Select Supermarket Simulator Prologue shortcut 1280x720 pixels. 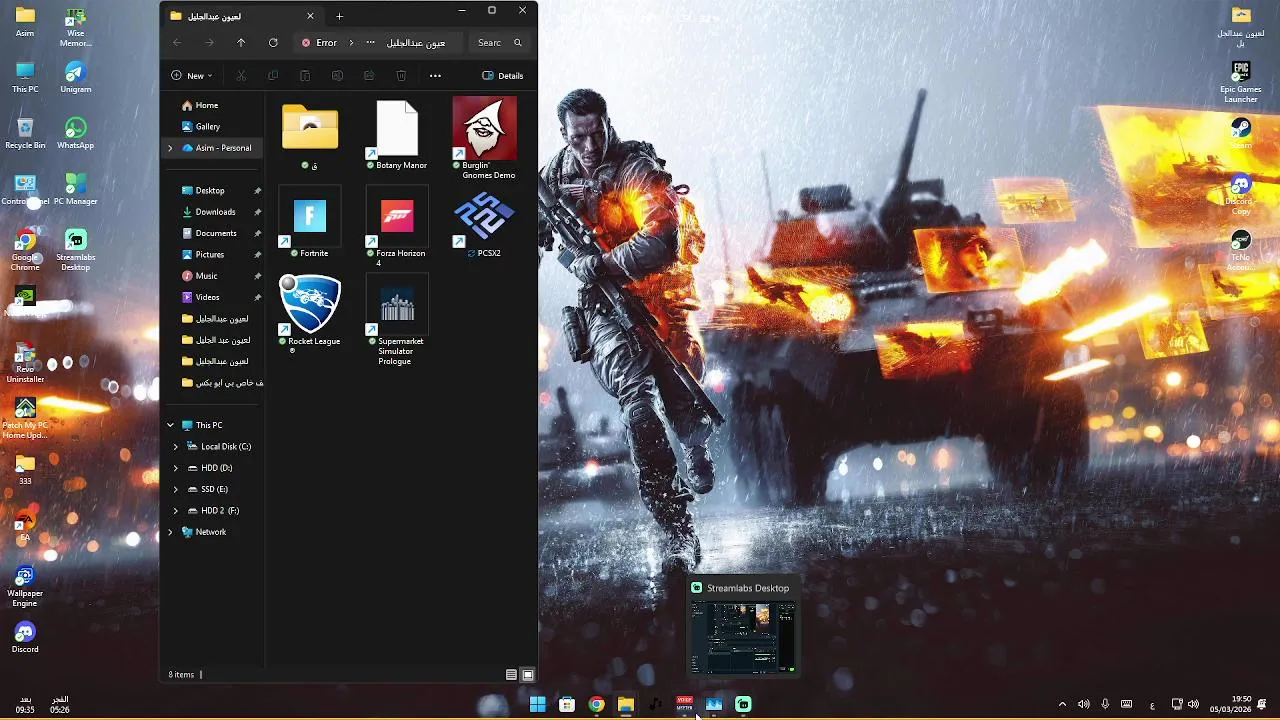click(x=397, y=318)
